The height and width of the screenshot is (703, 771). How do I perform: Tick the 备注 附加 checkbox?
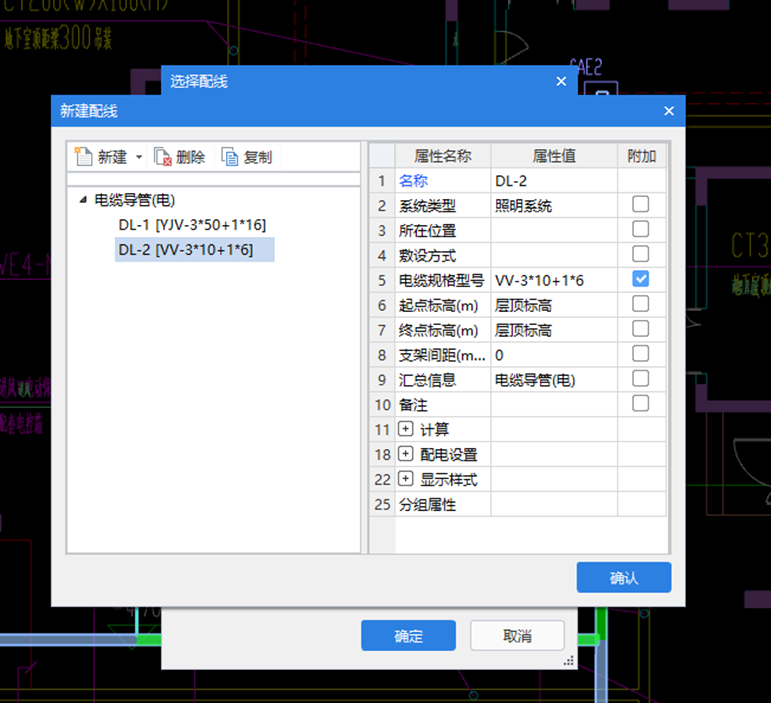(641, 403)
